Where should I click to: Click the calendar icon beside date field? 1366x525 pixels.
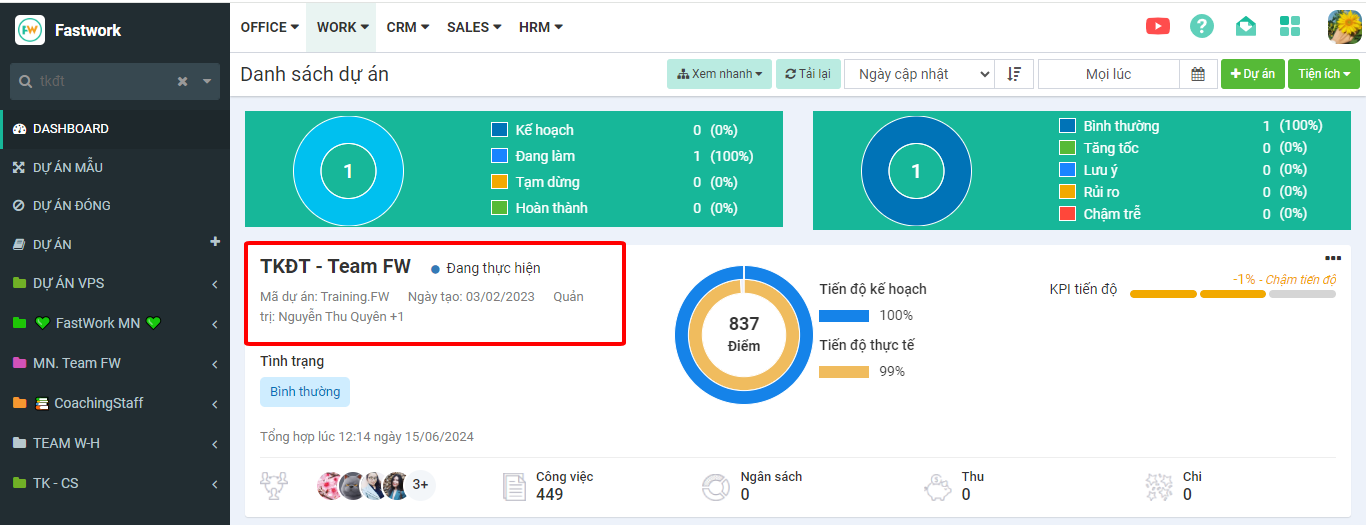coord(1198,74)
